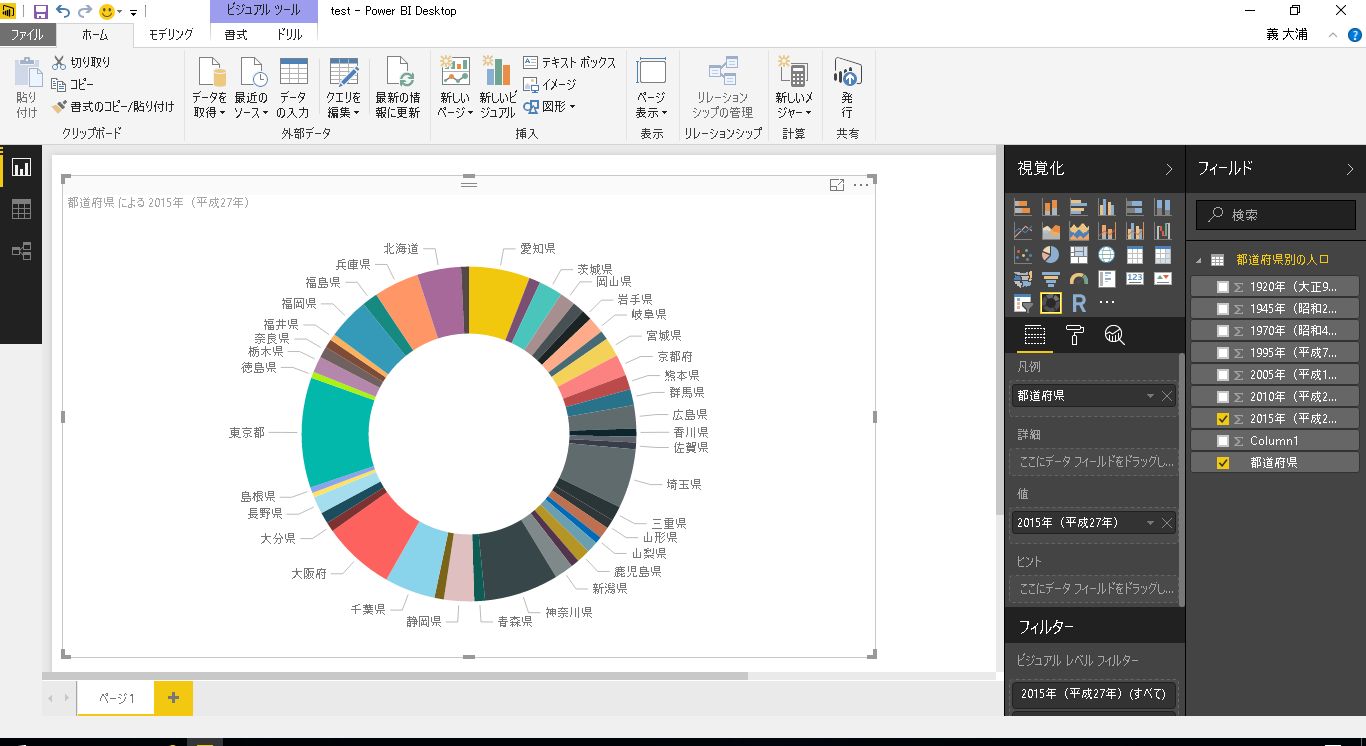Check the 1920年 field checkbox
This screenshot has width=1366, height=746.
tap(1223, 287)
